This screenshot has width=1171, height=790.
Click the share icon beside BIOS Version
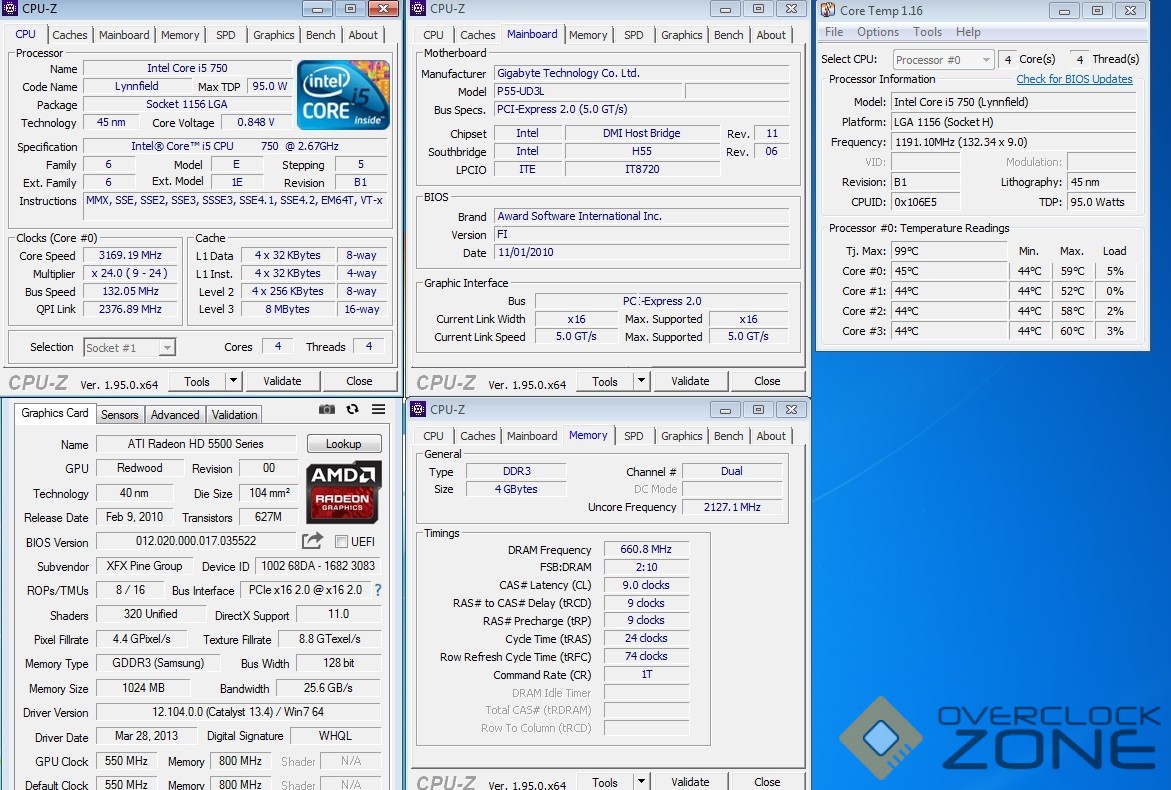point(313,541)
